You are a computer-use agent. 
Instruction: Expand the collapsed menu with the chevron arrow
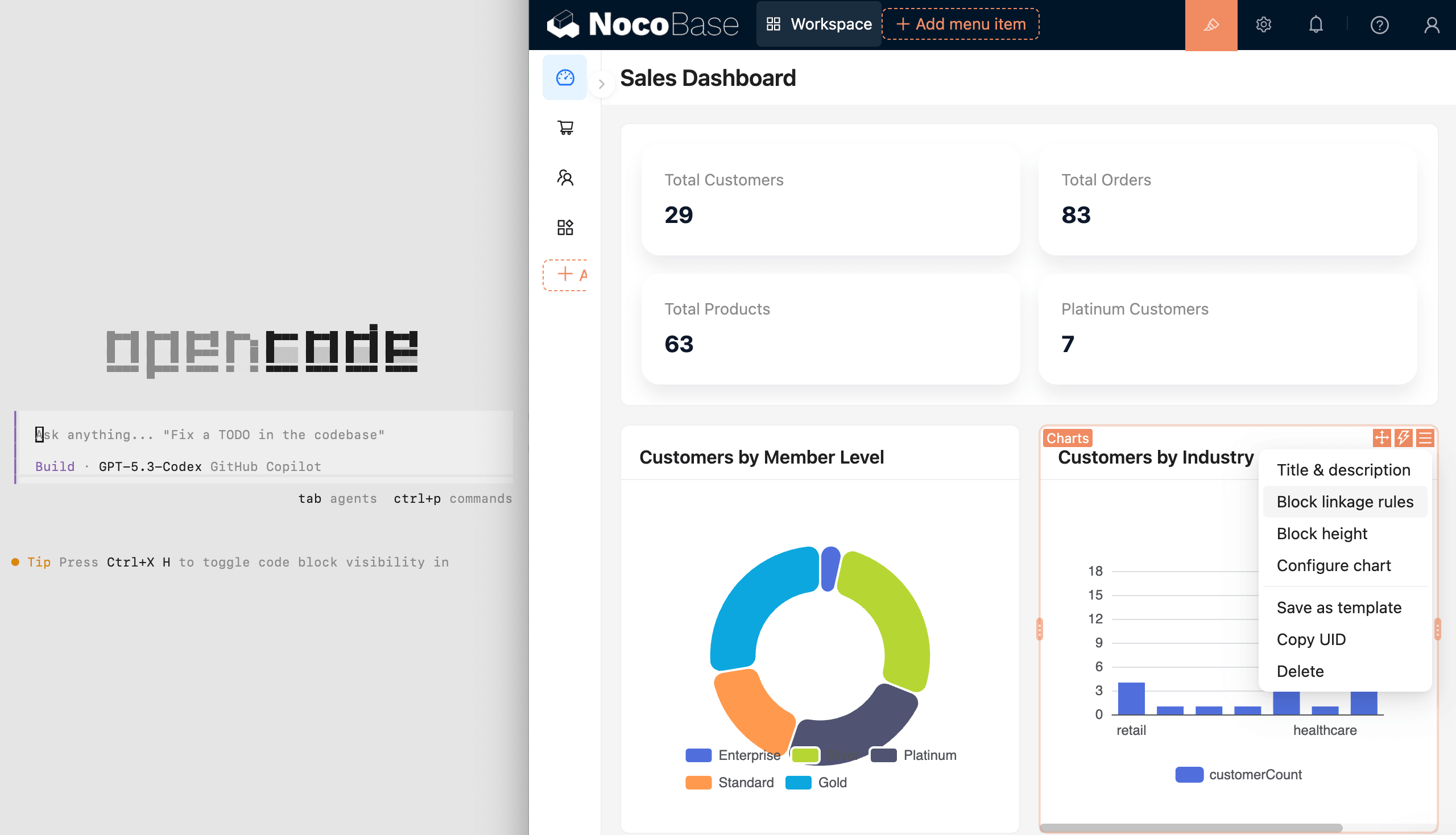coord(601,84)
